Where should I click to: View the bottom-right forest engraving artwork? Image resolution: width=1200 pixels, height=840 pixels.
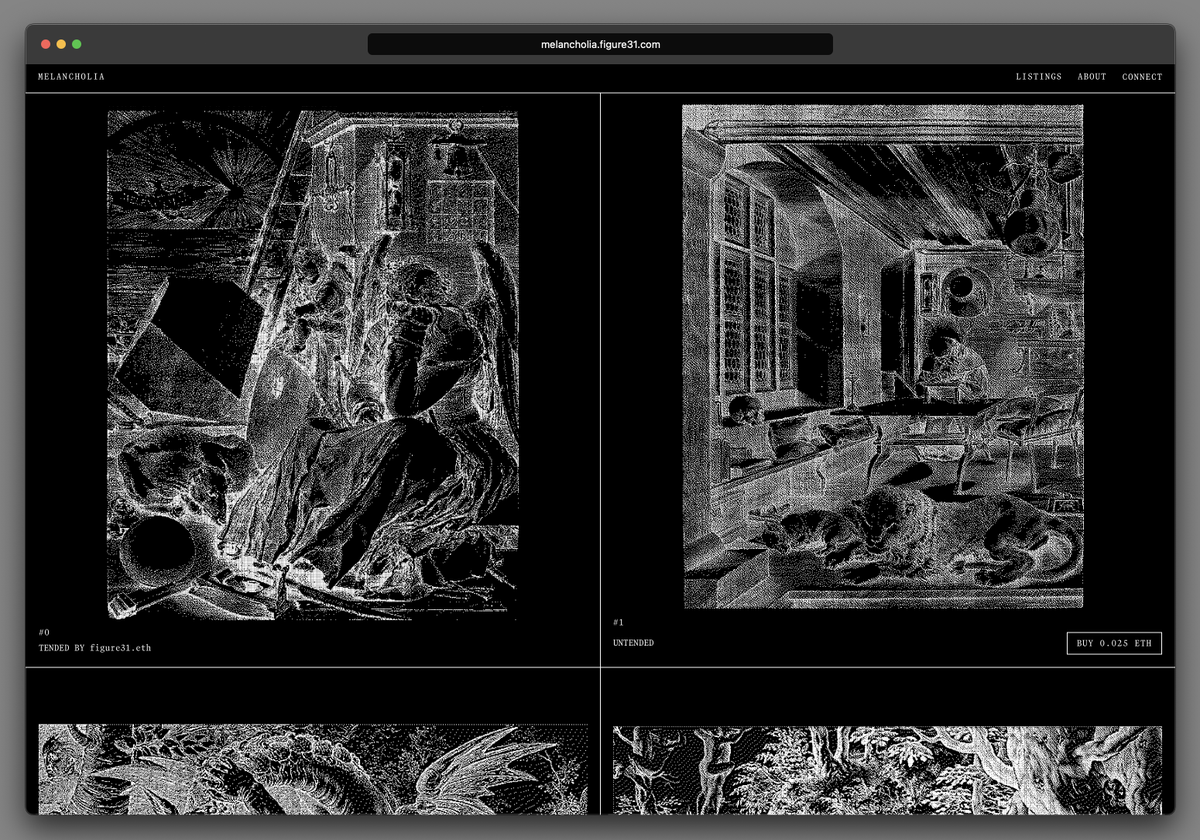point(887,769)
